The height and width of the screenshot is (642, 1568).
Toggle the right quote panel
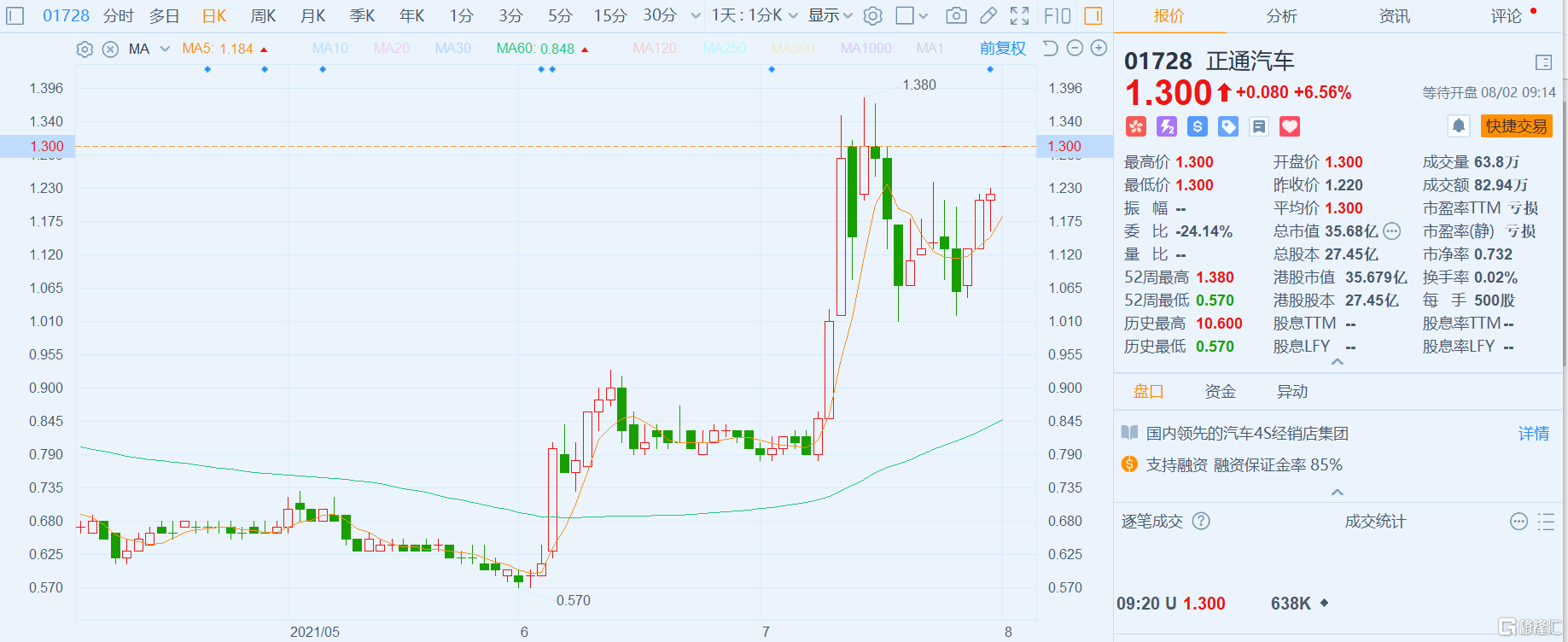coord(1093,15)
